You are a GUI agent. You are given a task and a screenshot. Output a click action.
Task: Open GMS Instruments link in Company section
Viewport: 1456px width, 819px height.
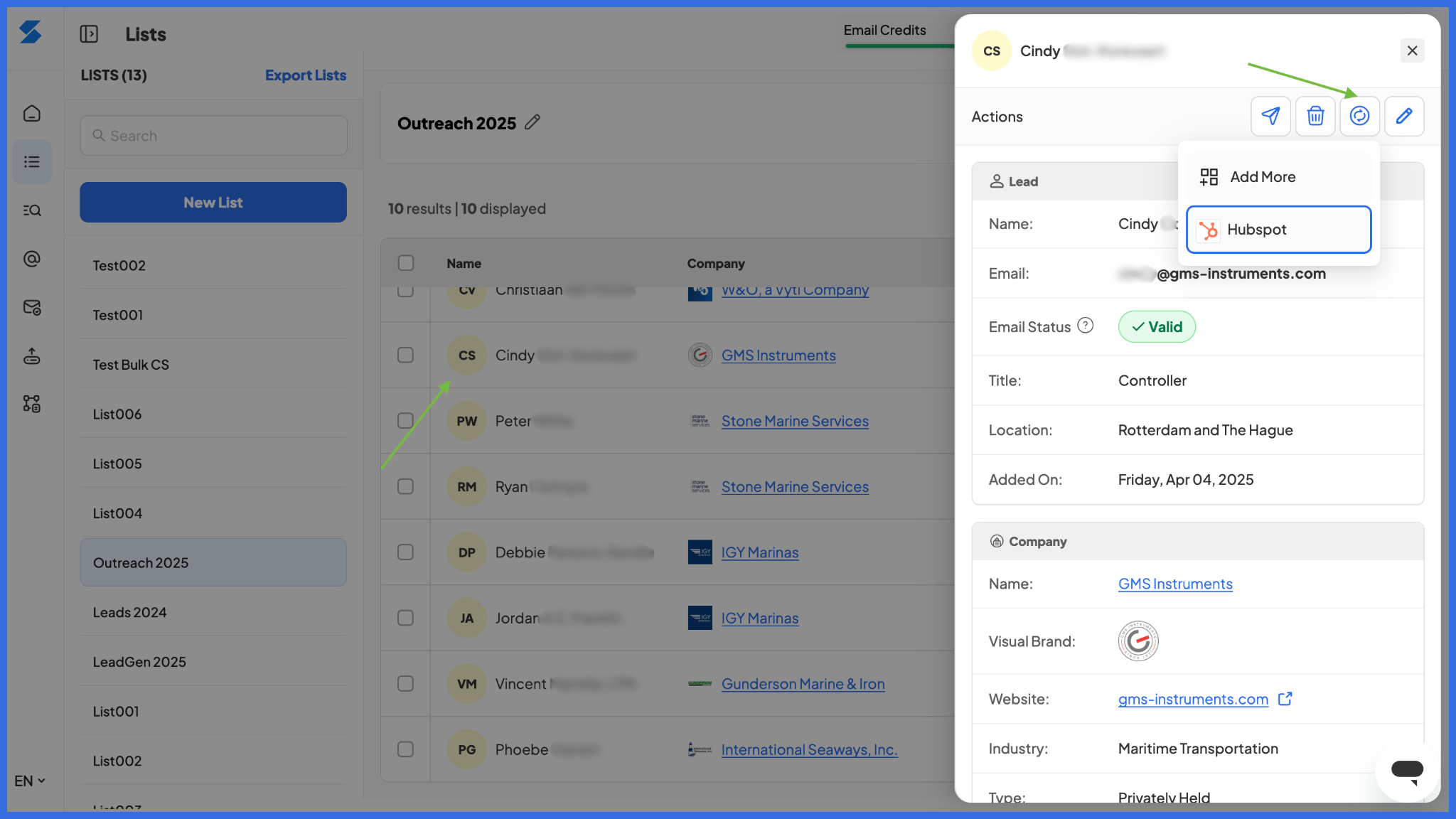1175,584
